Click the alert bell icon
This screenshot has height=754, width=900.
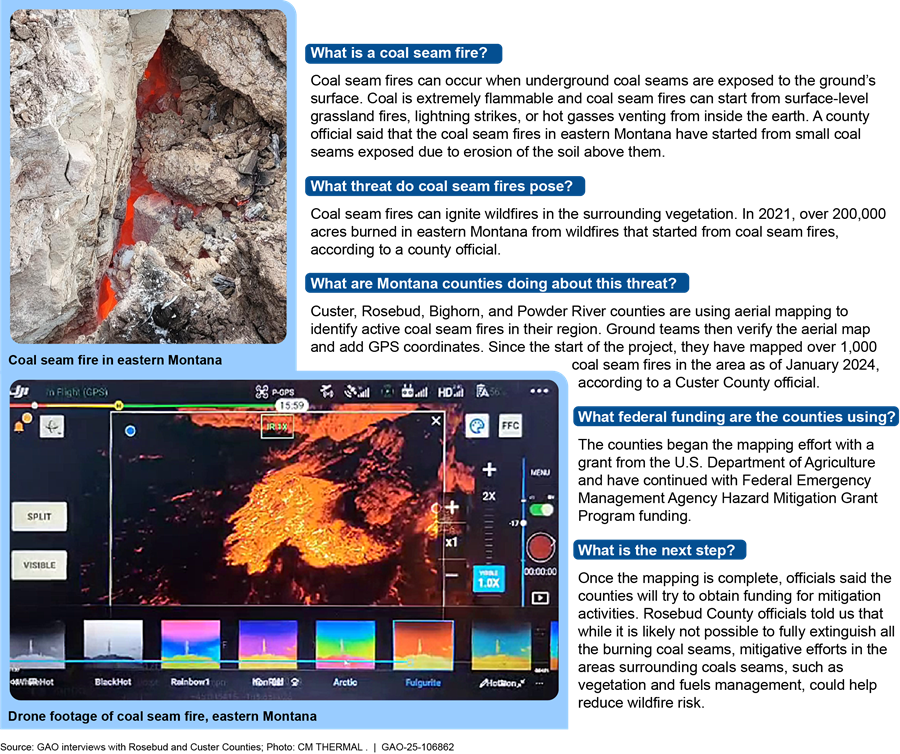(x=17, y=426)
